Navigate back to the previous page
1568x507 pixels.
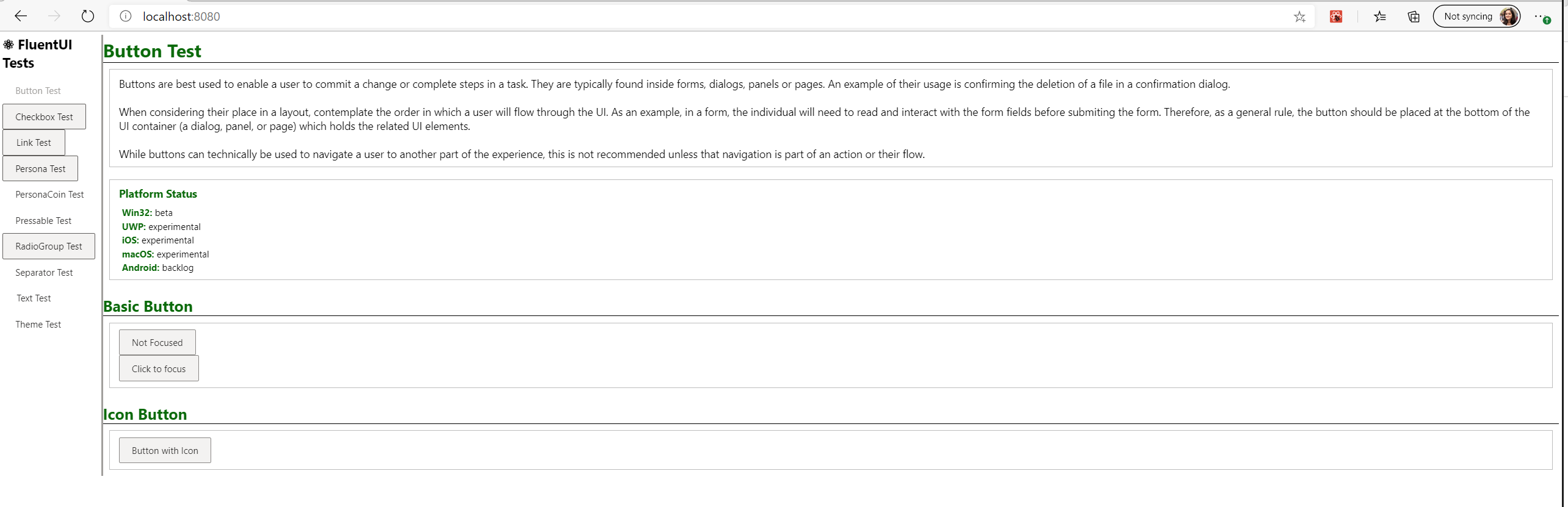[21, 16]
